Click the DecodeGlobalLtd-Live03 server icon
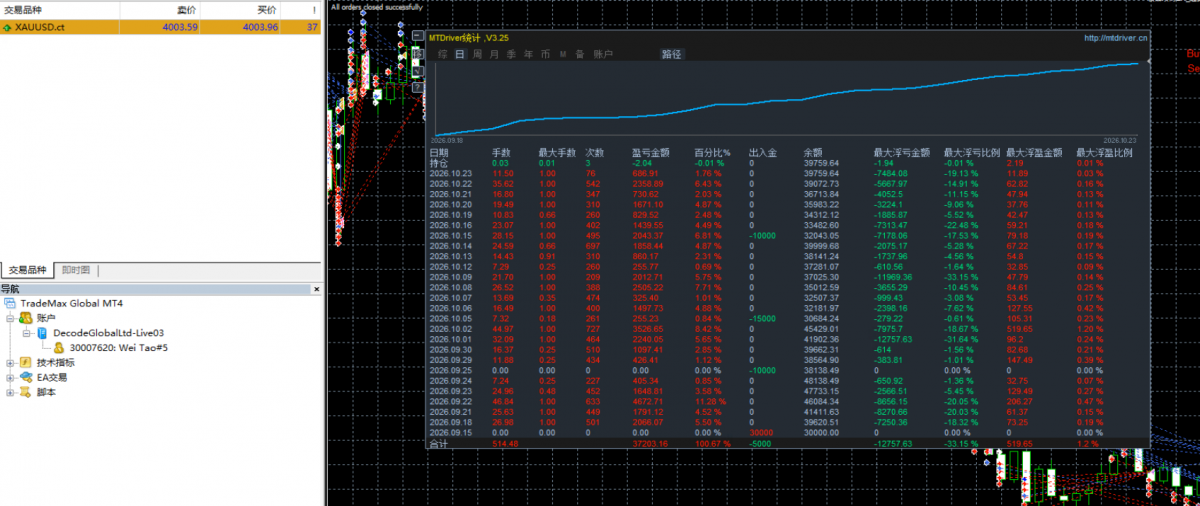Image resolution: width=1200 pixels, height=506 pixels. [x=42, y=333]
